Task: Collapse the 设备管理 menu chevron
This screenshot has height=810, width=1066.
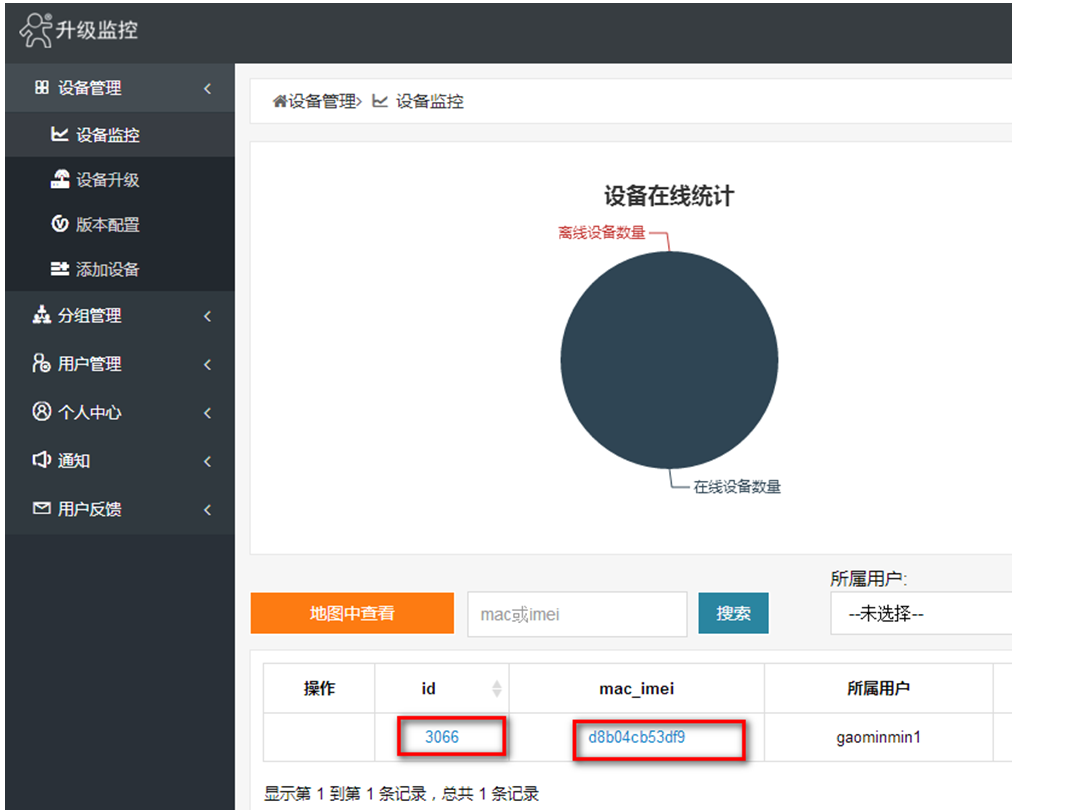Action: tap(207, 89)
